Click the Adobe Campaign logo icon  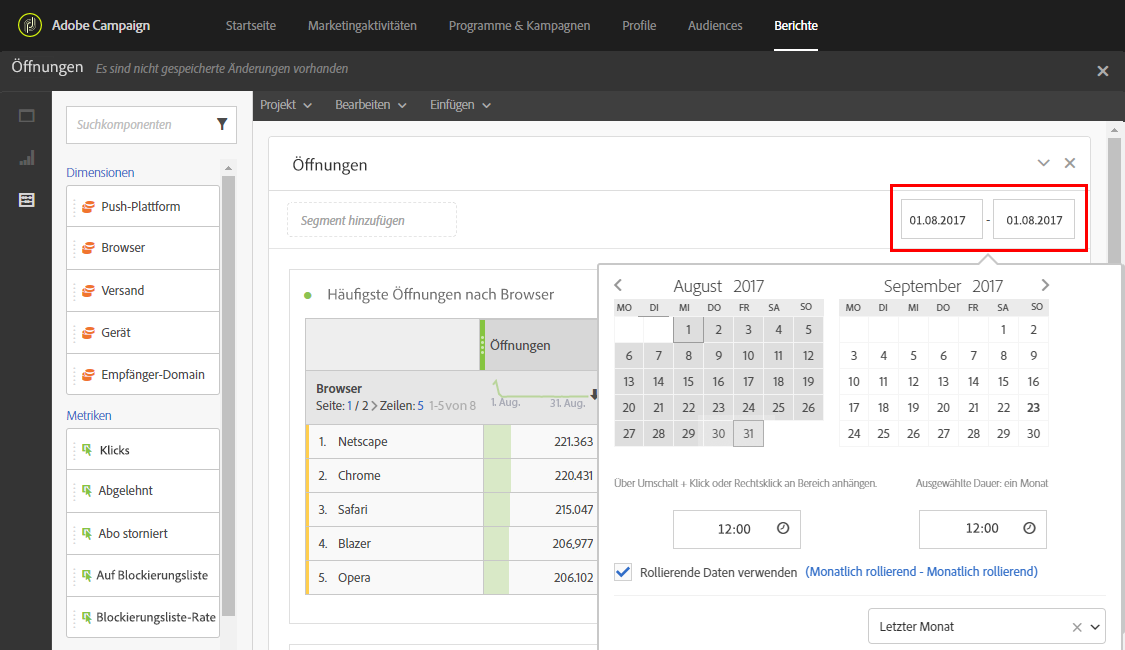(x=29, y=25)
